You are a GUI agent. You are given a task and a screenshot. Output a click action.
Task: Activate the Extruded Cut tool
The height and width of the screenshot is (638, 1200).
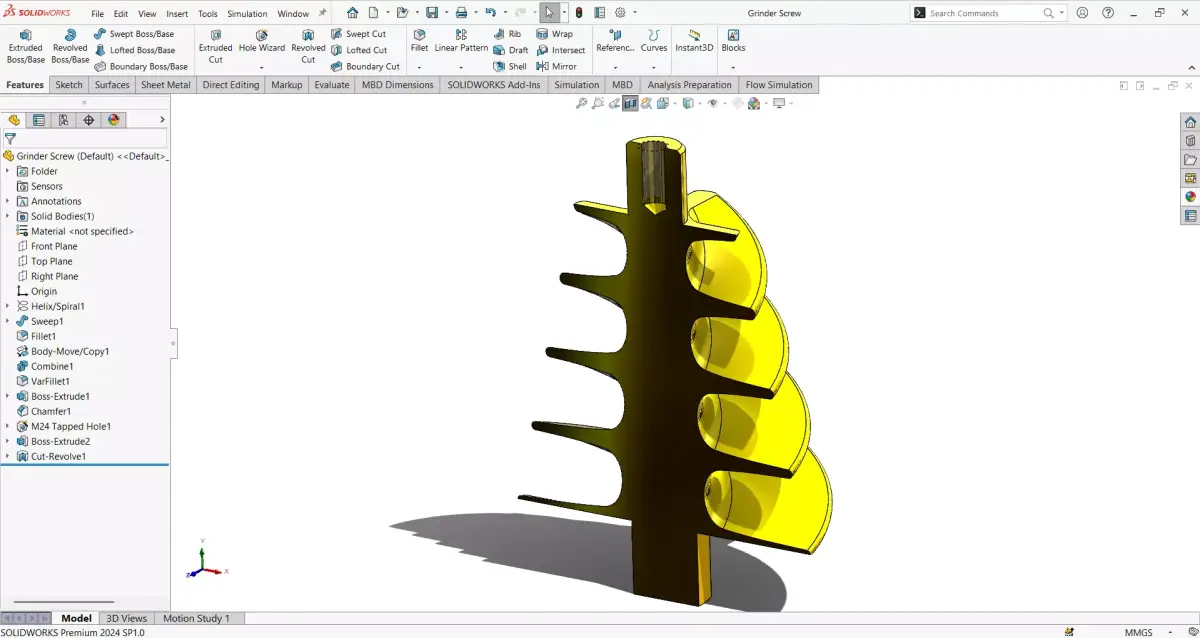click(x=215, y=47)
